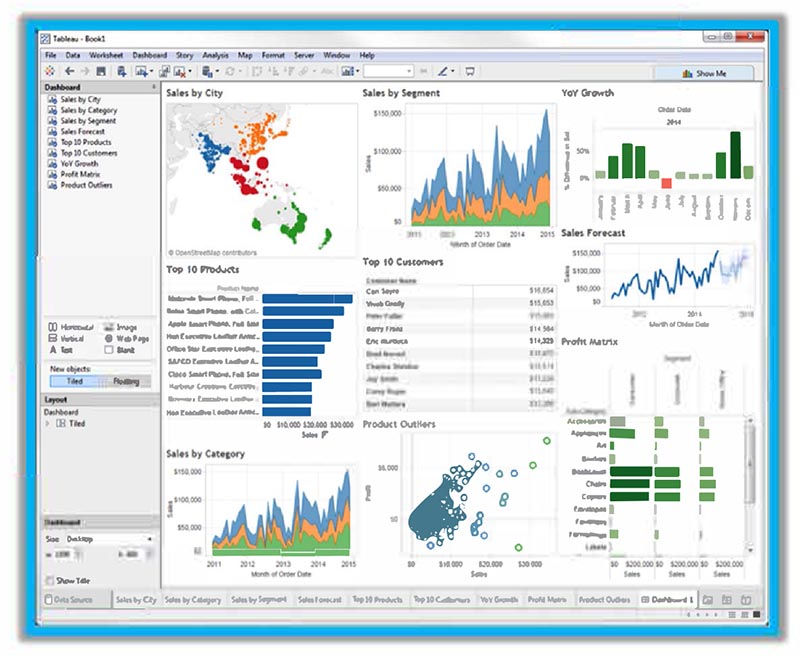Click the new worksheet icon after Dashboard 1
This screenshot has height=656, width=800.
click(708, 599)
